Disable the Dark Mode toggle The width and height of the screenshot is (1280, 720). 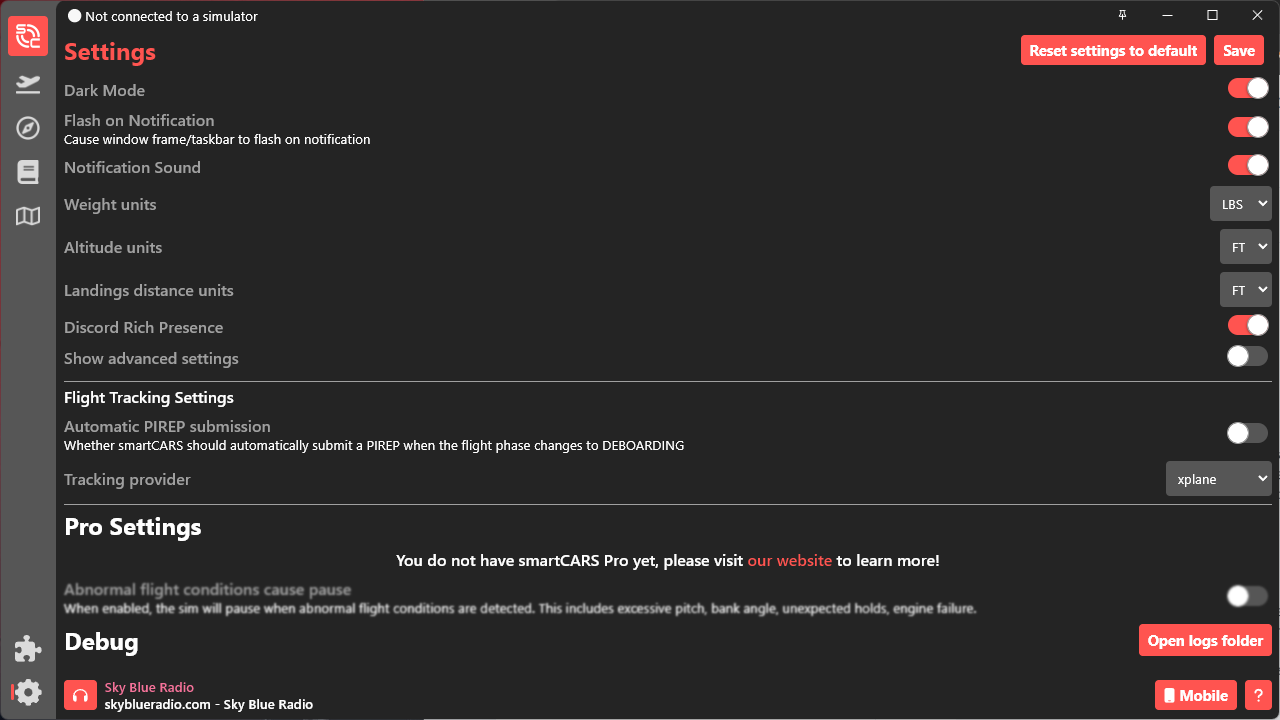(x=1248, y=88)
